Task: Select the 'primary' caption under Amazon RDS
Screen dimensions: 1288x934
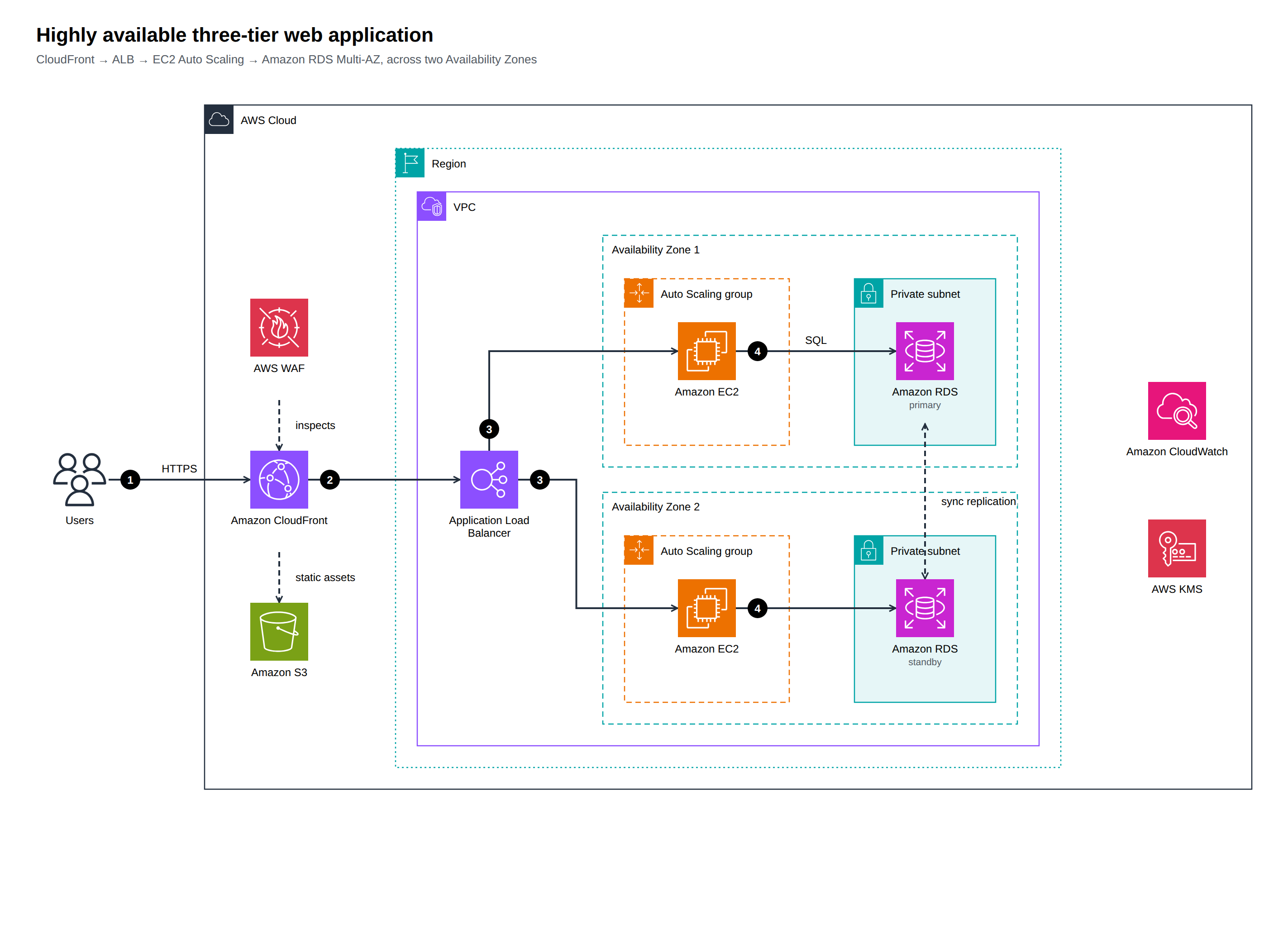Action: (x=925, y=405)
